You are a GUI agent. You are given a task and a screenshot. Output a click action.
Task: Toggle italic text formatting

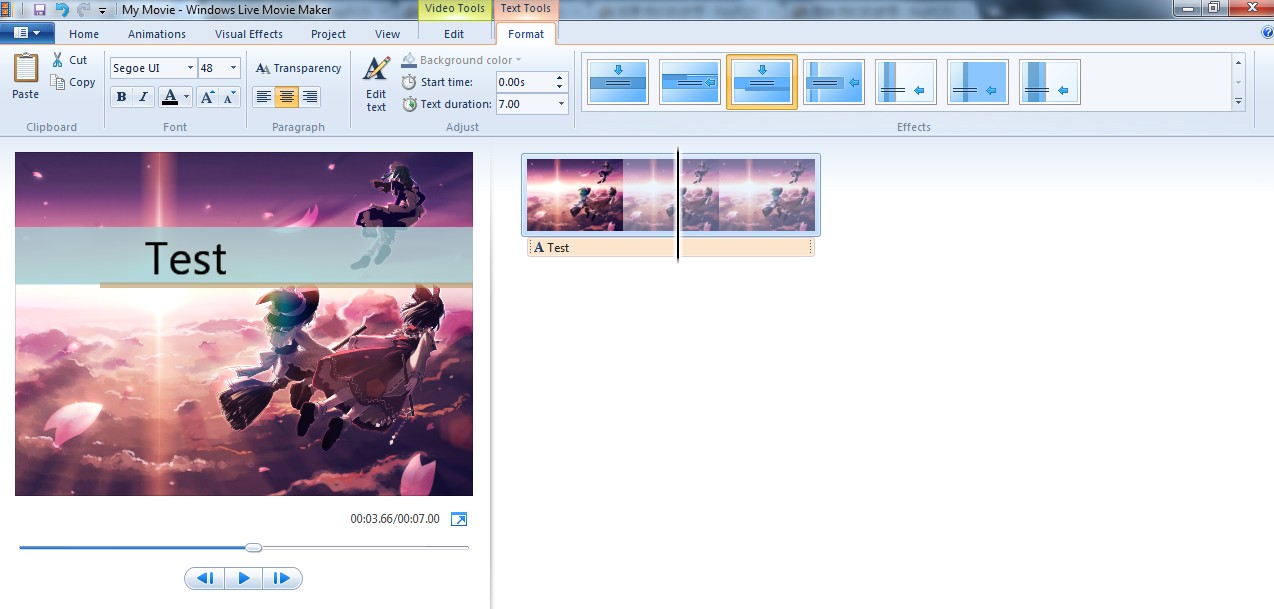pos(143,97)
